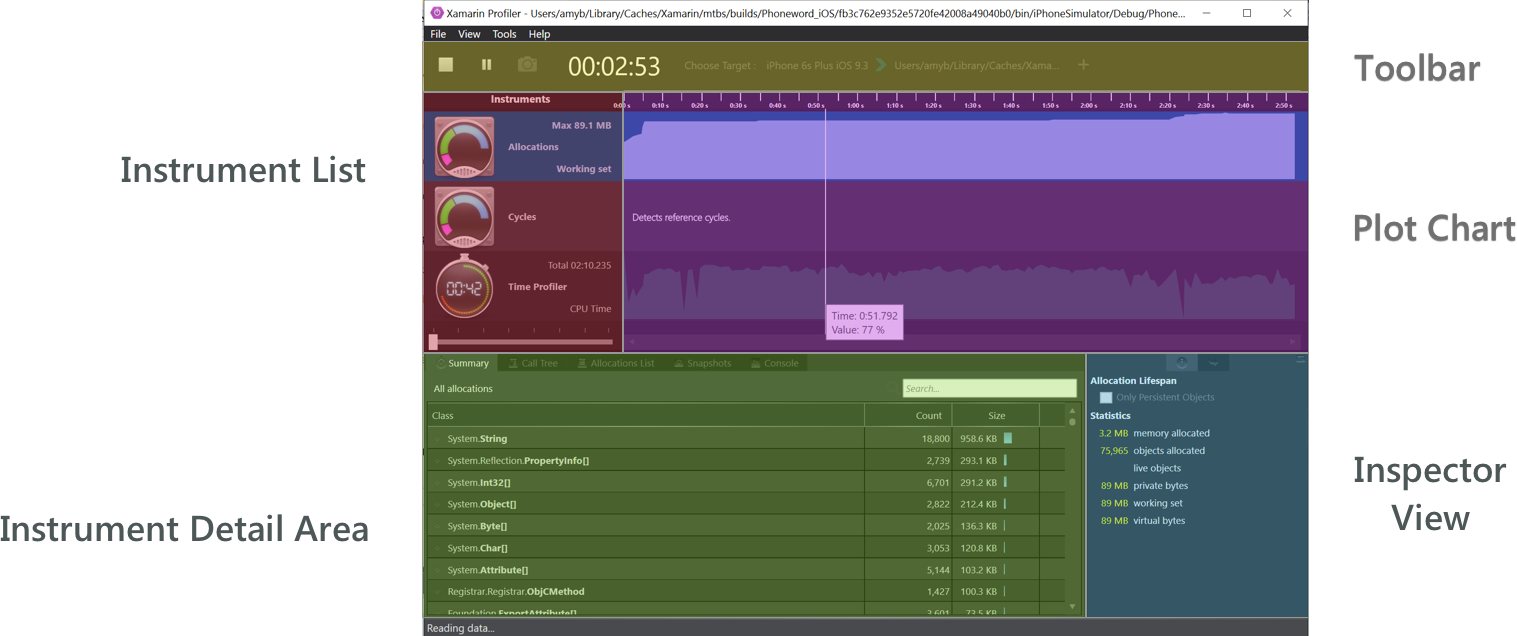Expand the System.Byte[] row
This screenshot has width=1517, height=636.
[437, 526]
